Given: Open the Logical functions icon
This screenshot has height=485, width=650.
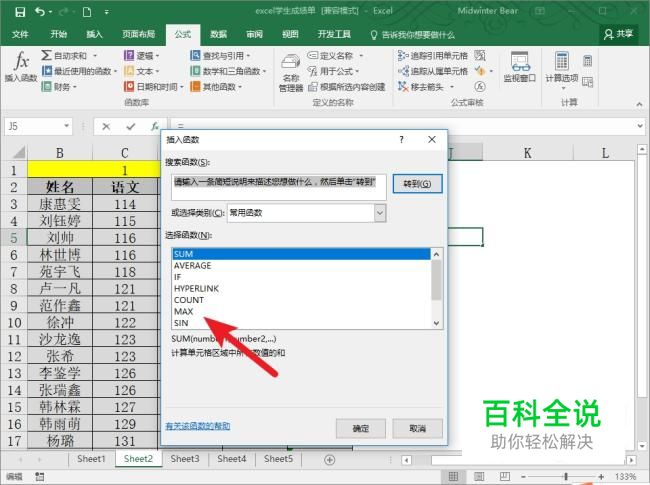Looking at the screenshot, I should pos(129,55).
